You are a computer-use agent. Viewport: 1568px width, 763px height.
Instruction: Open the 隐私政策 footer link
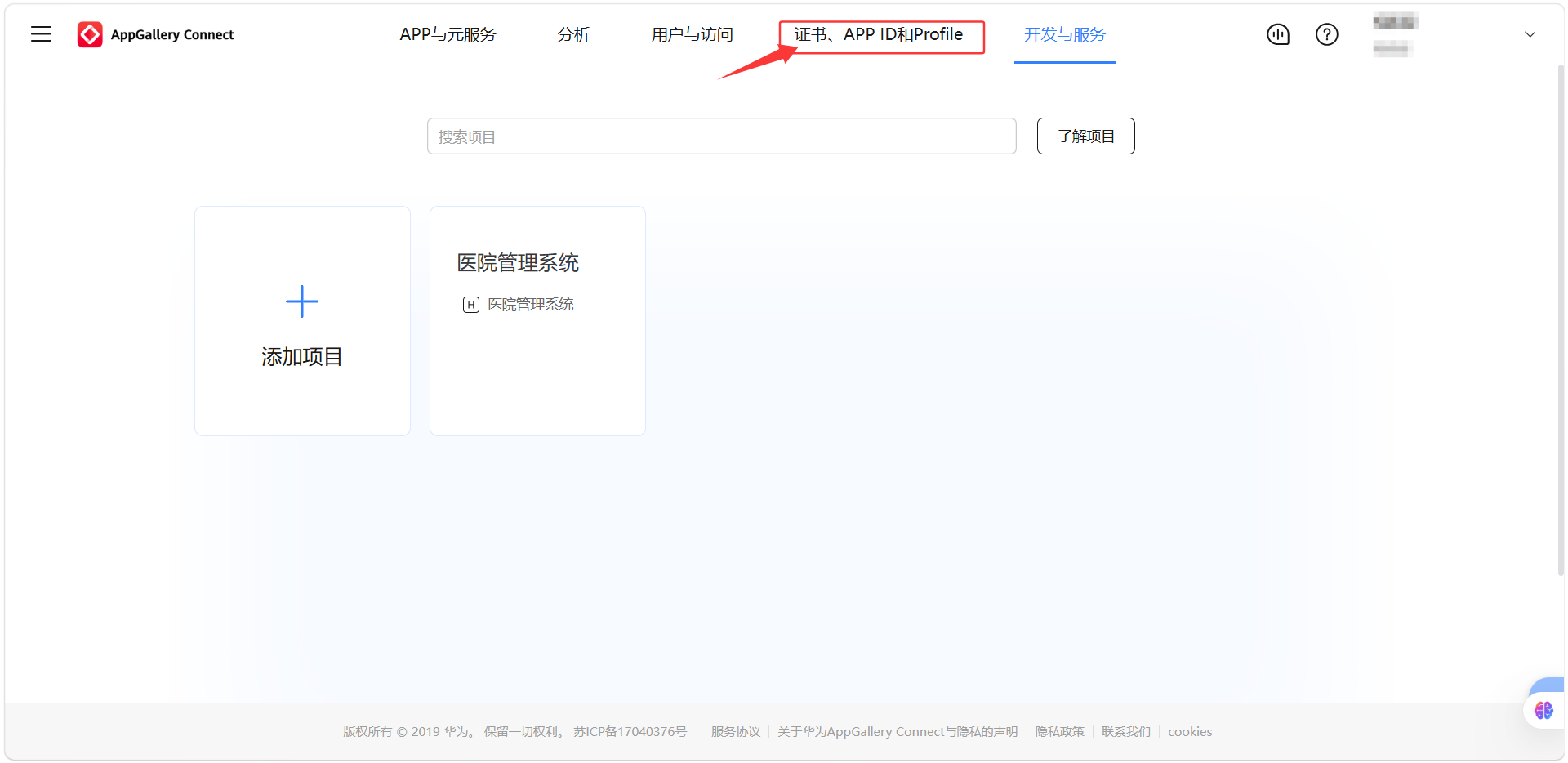point(1060,732)
